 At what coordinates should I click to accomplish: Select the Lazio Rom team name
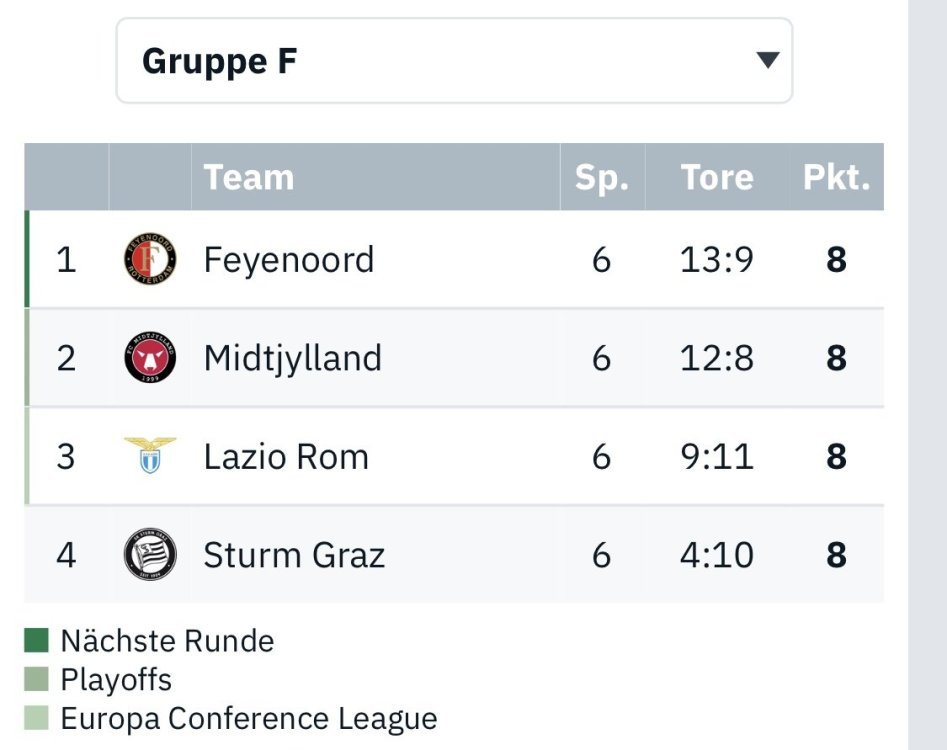(x=286, y=457)
